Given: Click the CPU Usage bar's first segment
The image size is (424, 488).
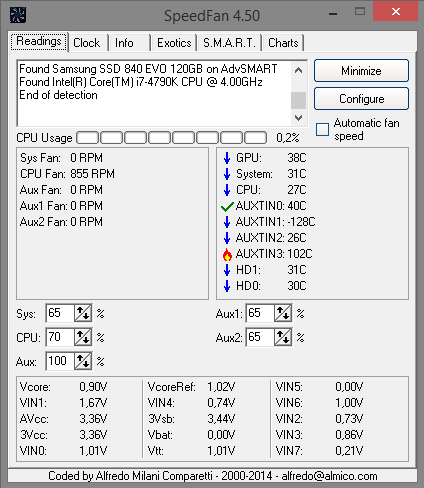Looking at the screenshot, I should [88, 138].
